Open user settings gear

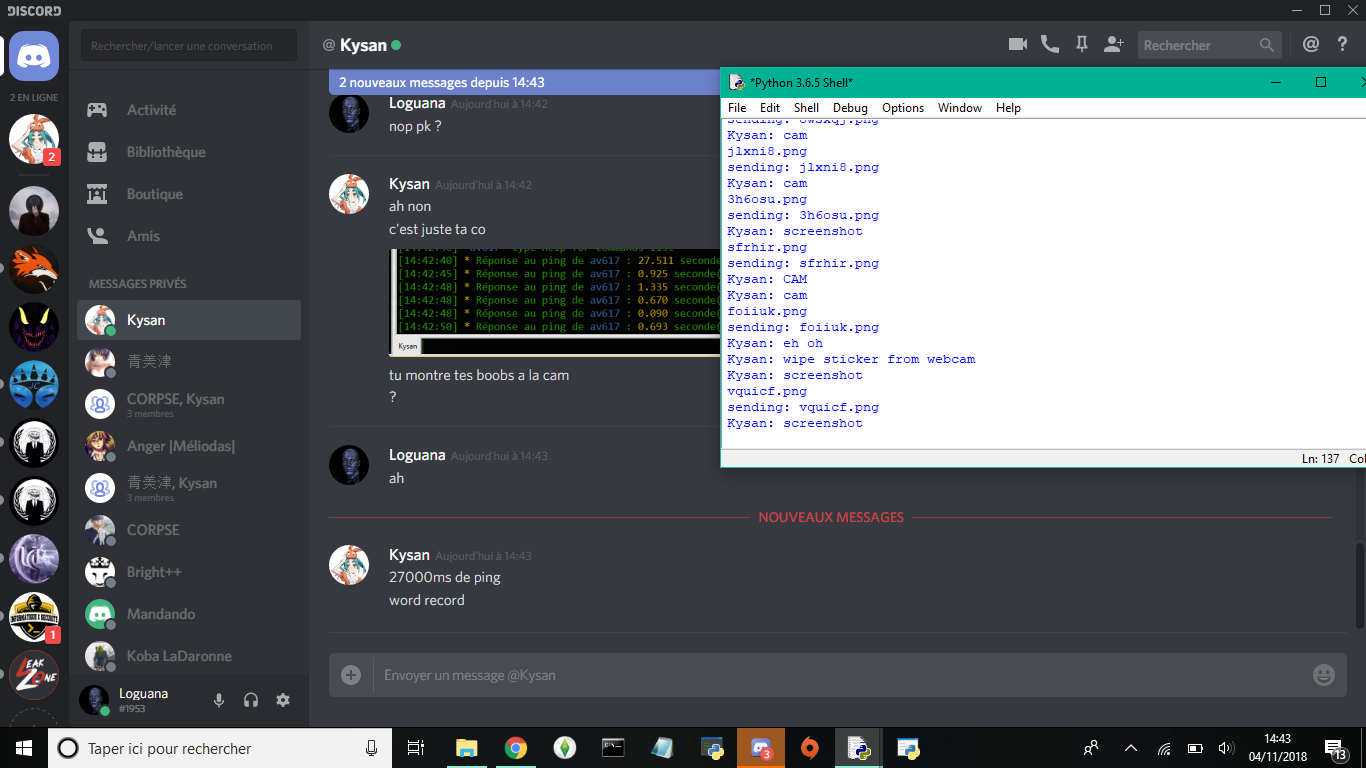click(283, 700)
